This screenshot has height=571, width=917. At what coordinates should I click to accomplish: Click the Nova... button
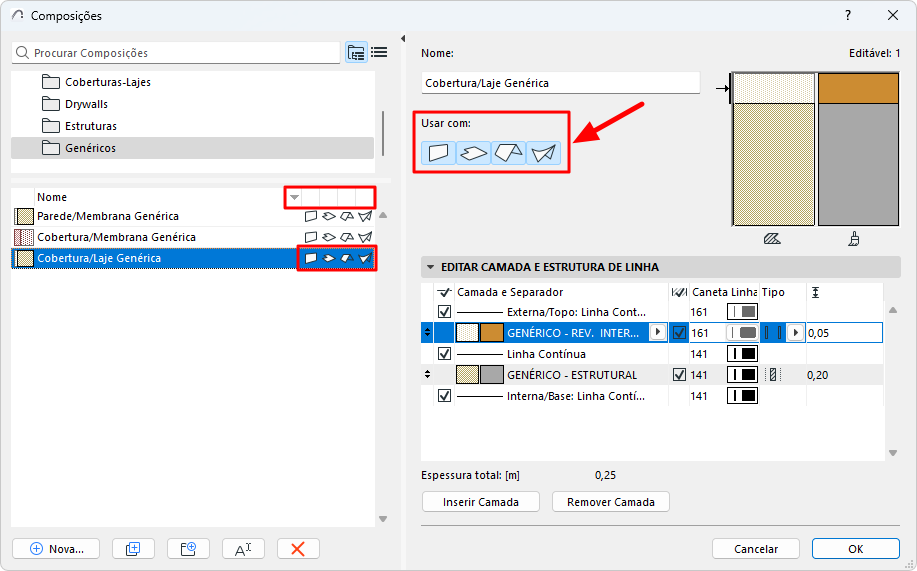[56, 549]
